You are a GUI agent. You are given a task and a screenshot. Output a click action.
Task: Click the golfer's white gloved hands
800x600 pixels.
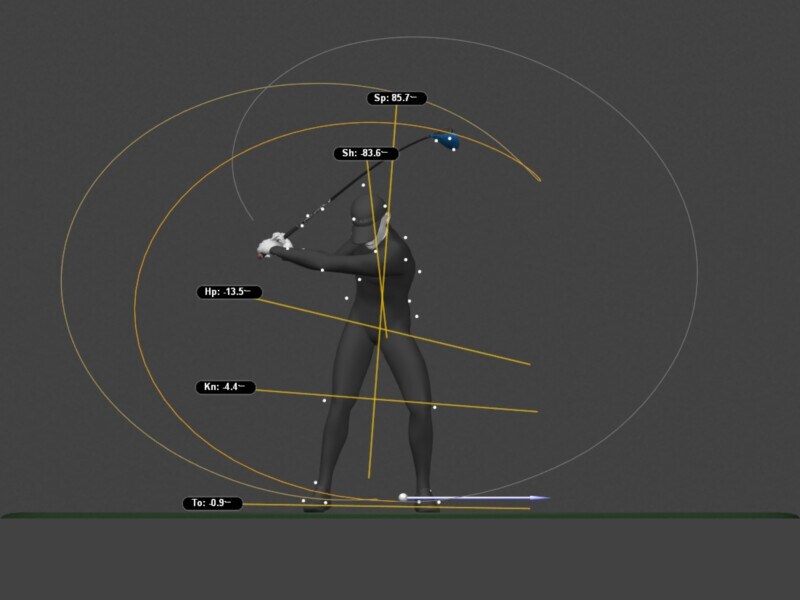click(x=272, y=243)
